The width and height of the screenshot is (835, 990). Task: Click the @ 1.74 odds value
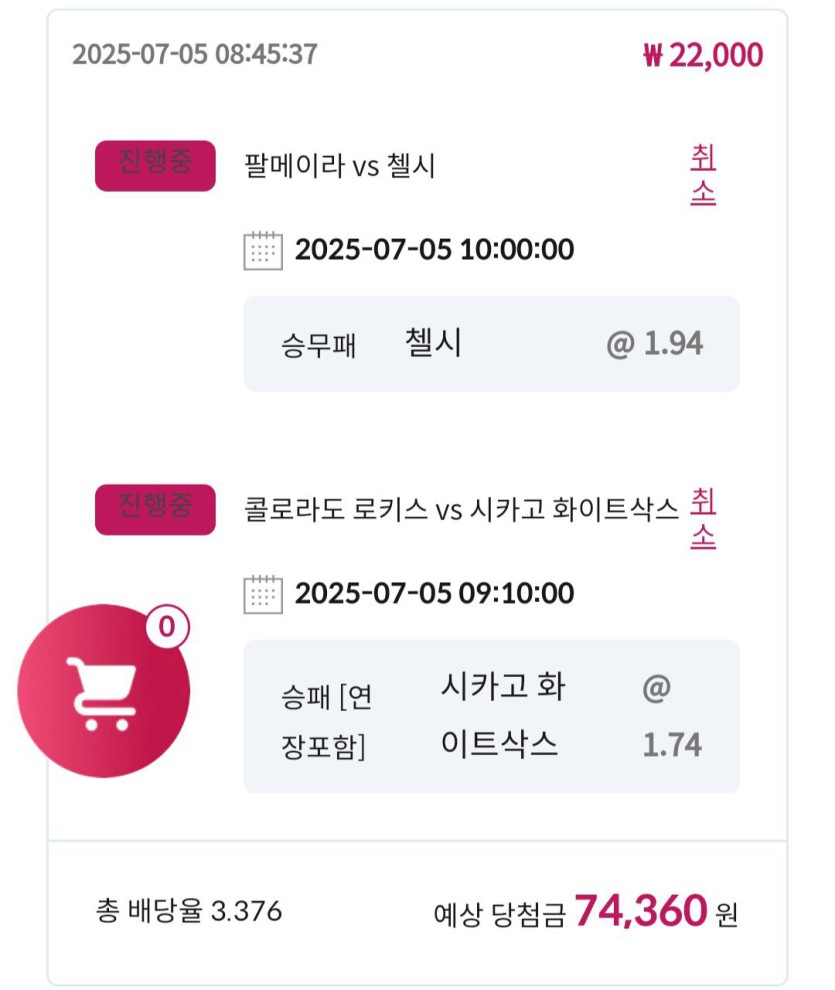coord(672,717)
